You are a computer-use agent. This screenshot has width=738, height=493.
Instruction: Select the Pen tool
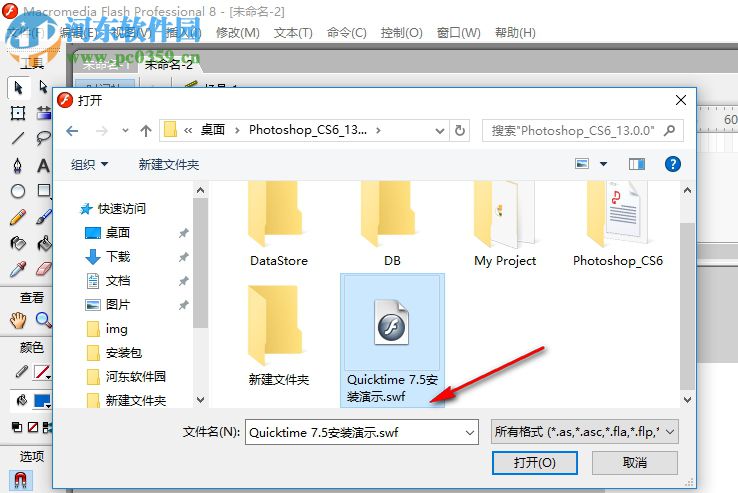click(x=18, y=166)
